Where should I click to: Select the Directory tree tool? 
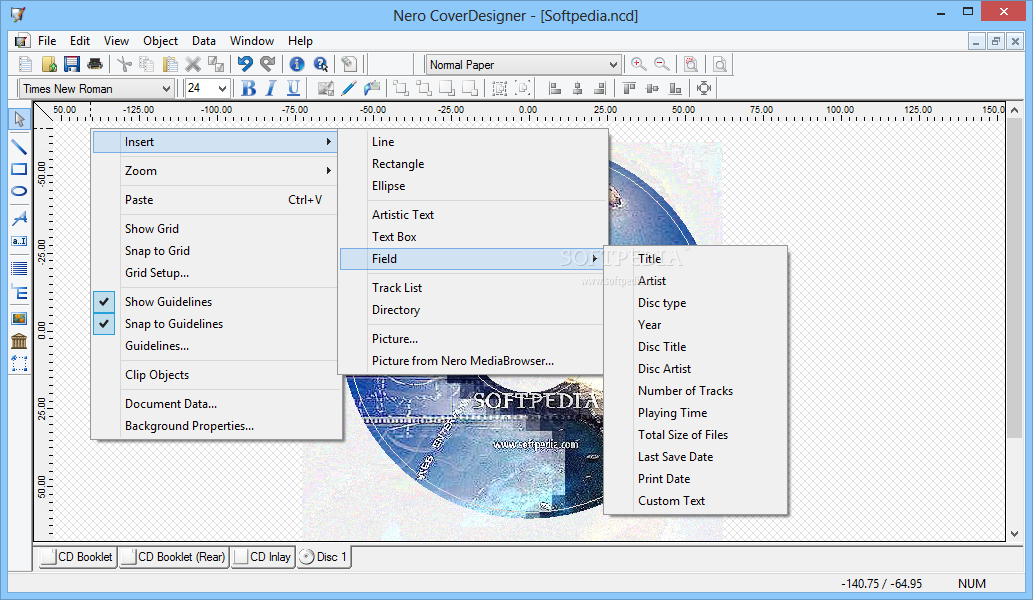click(19, 293)
